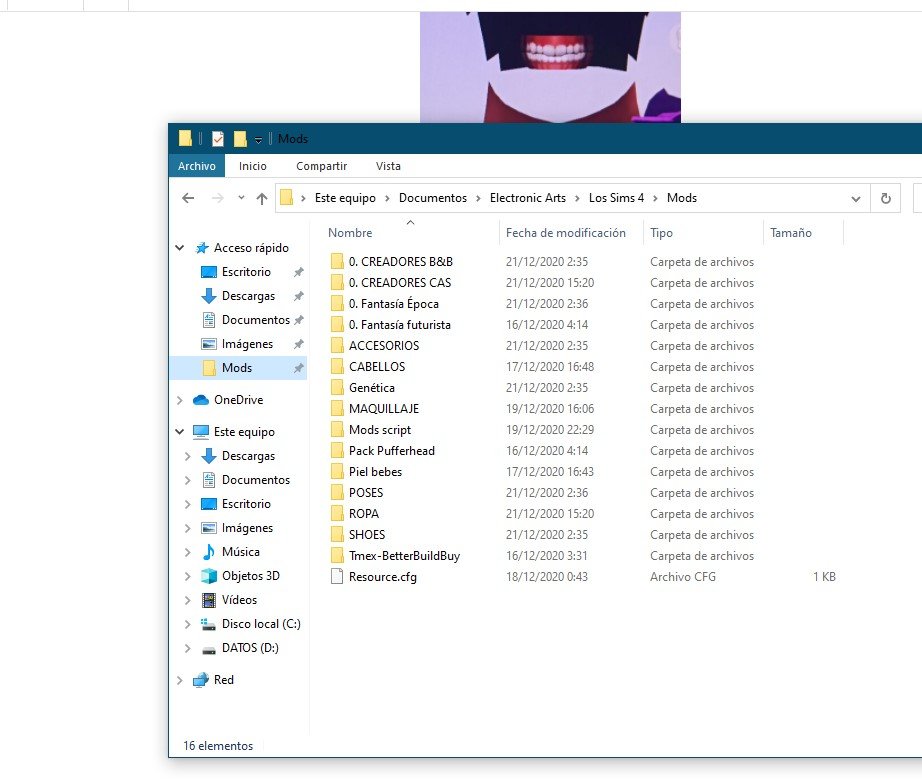This screenshot has width=922, height=782.
Task: Switch to the Vista ribbon tab
Action: 388,166
